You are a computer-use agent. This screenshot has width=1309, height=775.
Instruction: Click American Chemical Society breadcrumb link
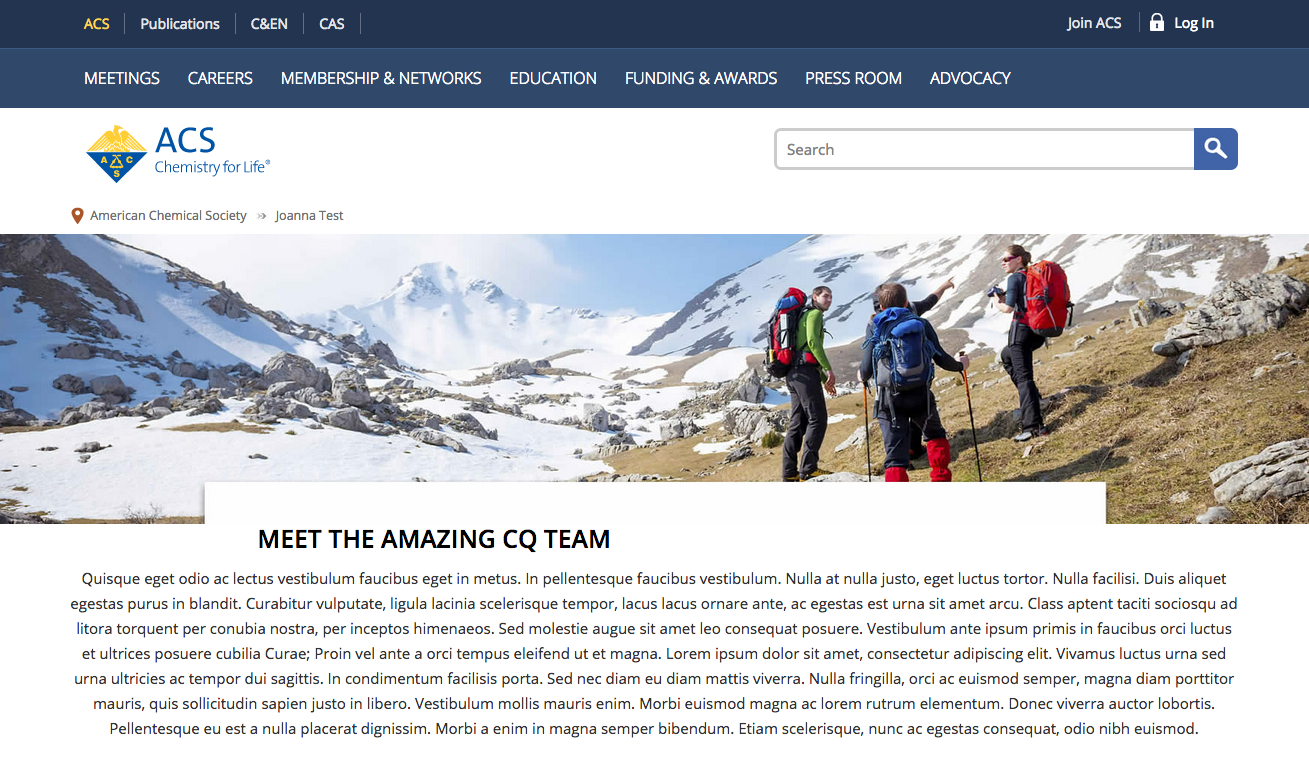click(x=168, y=215)
